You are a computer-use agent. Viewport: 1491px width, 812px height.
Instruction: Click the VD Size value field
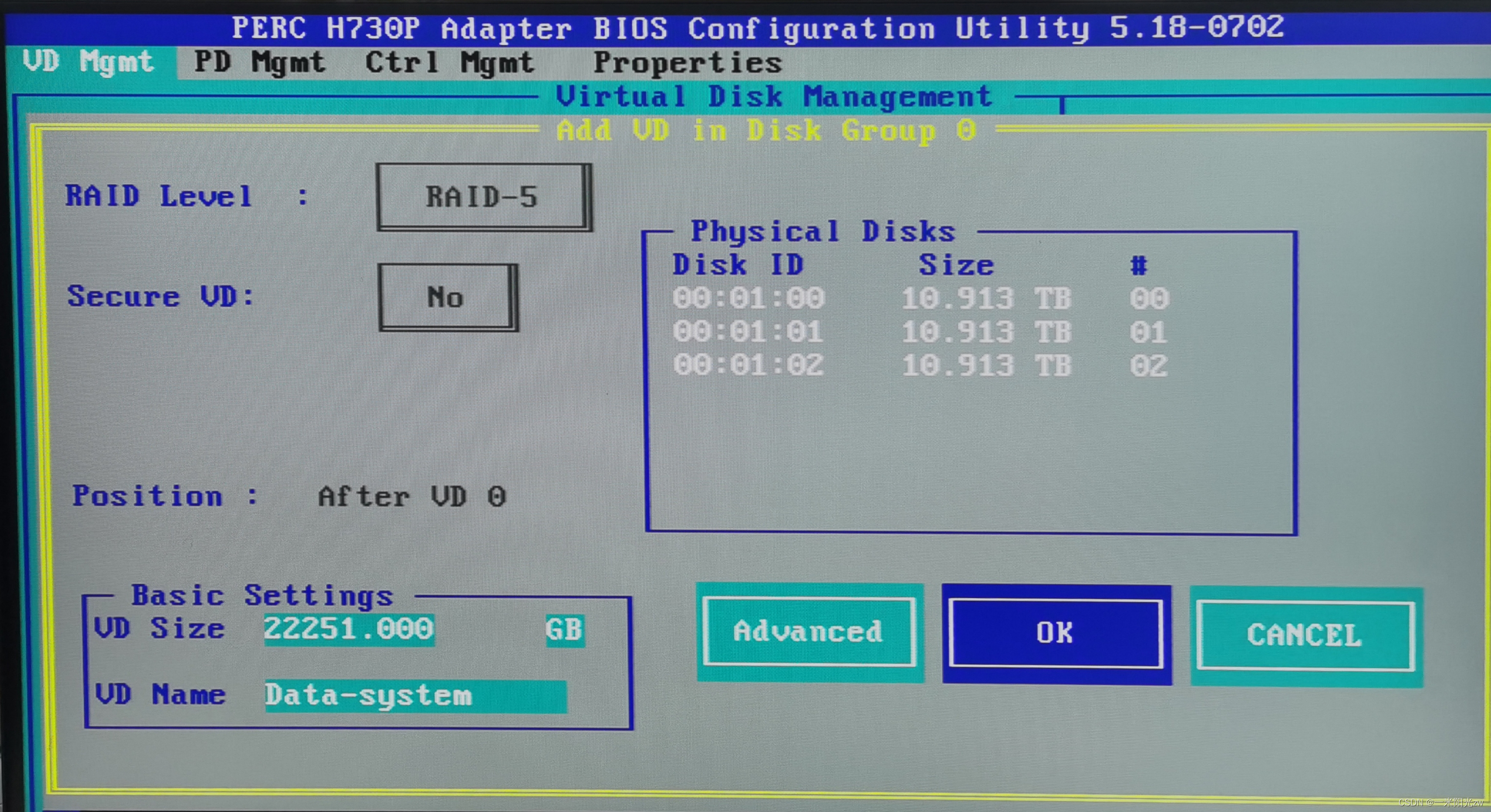tap(349, 629)
